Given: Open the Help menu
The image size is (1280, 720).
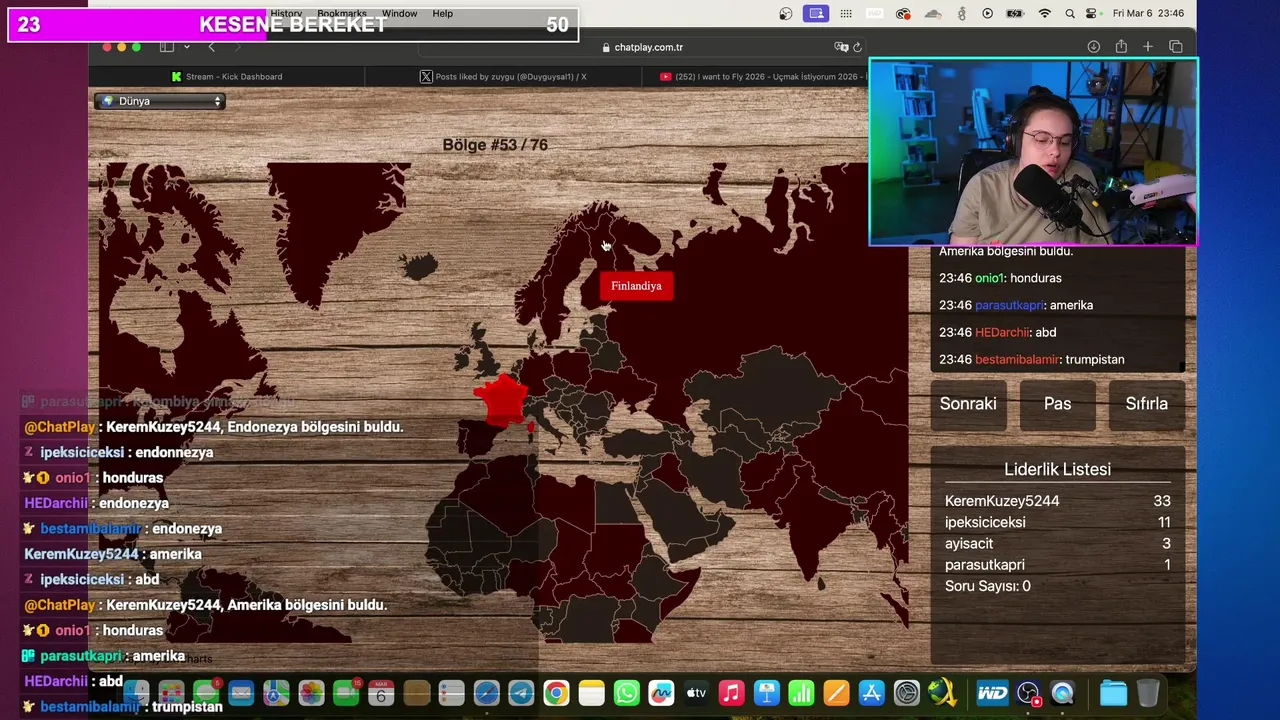Looking at the screenshot, I should click(x=442, y=14).
